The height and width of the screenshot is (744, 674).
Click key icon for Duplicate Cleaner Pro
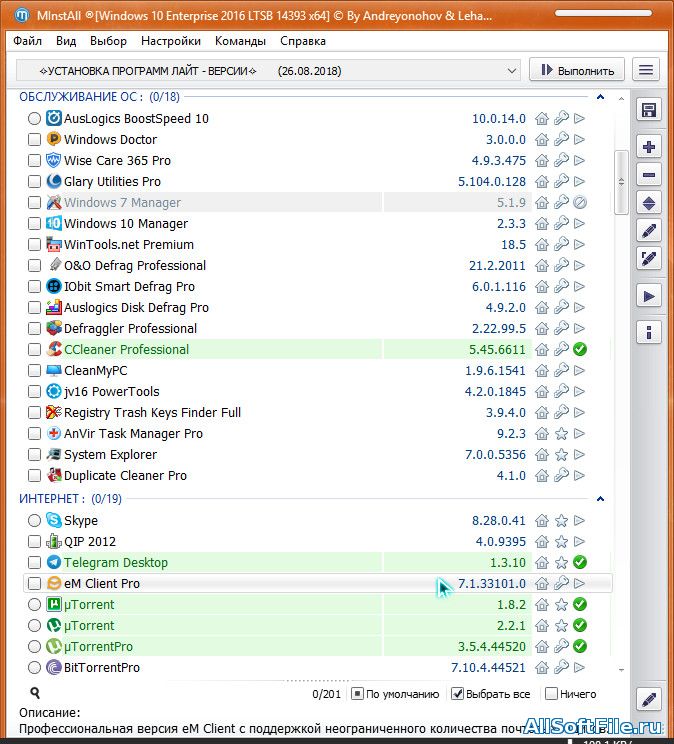click(562, 475)
